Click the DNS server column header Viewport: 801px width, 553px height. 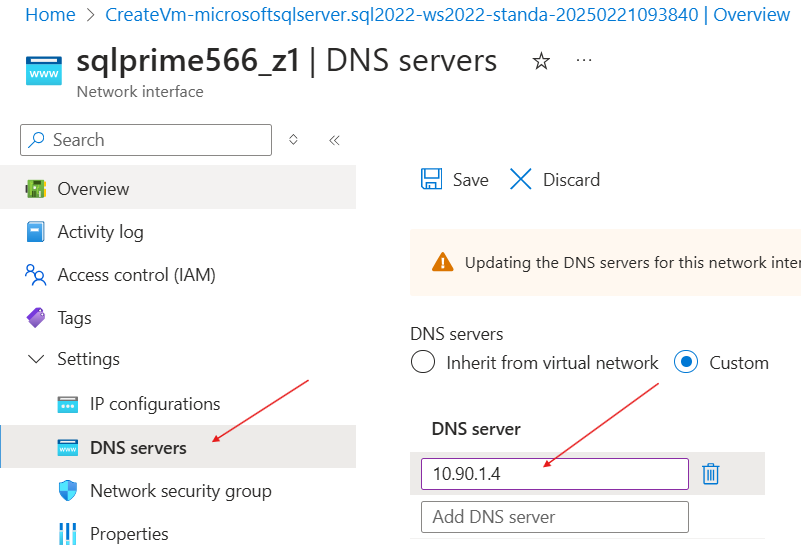tap(476, 429)
